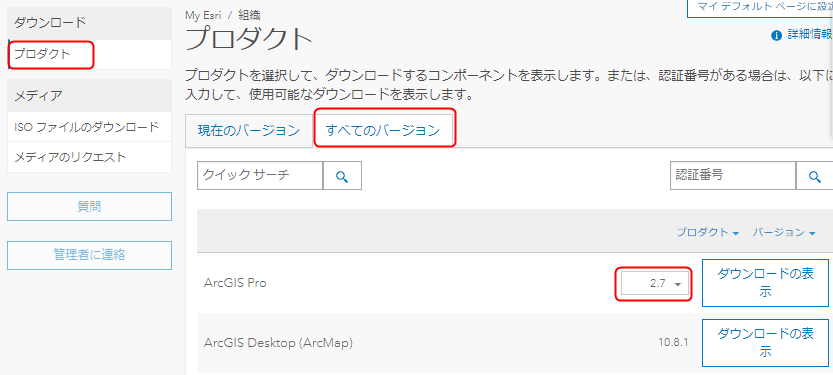This screenshot has height=375, width=833.
Task: Expand the バージョン sort dropdown
Action: point(784,232)
